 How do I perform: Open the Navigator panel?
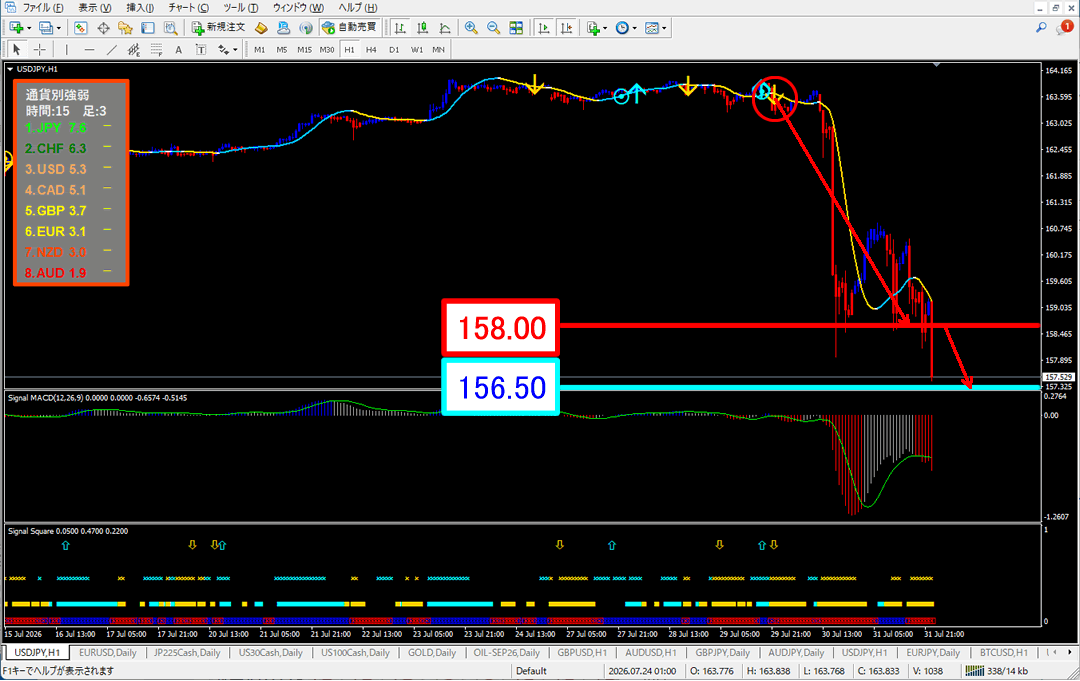[x=125, y=28]
